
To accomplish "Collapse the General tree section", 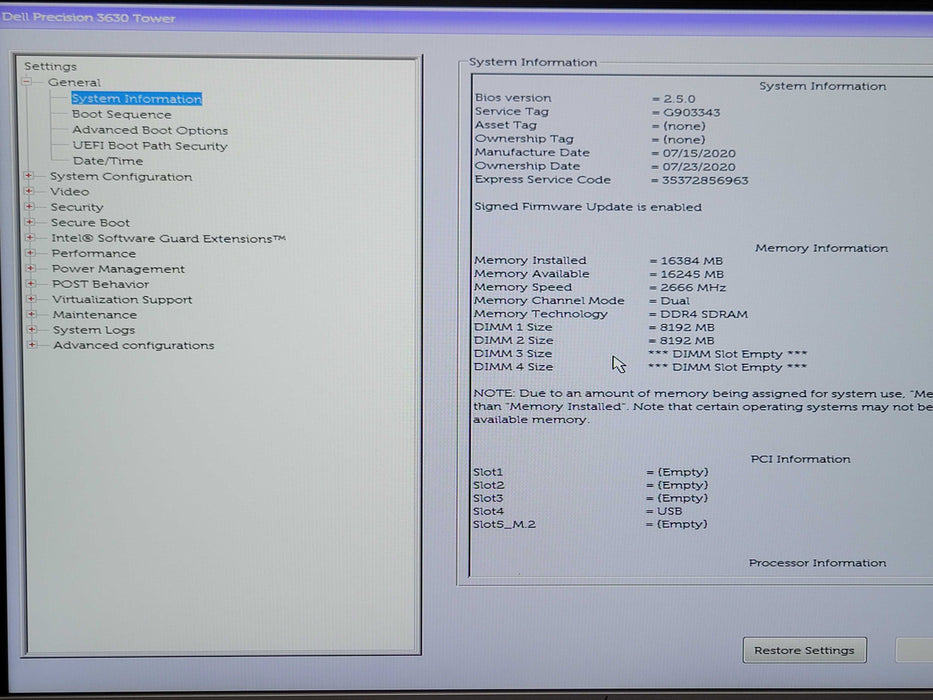I will pyautogui.click(x=28, y=83).
